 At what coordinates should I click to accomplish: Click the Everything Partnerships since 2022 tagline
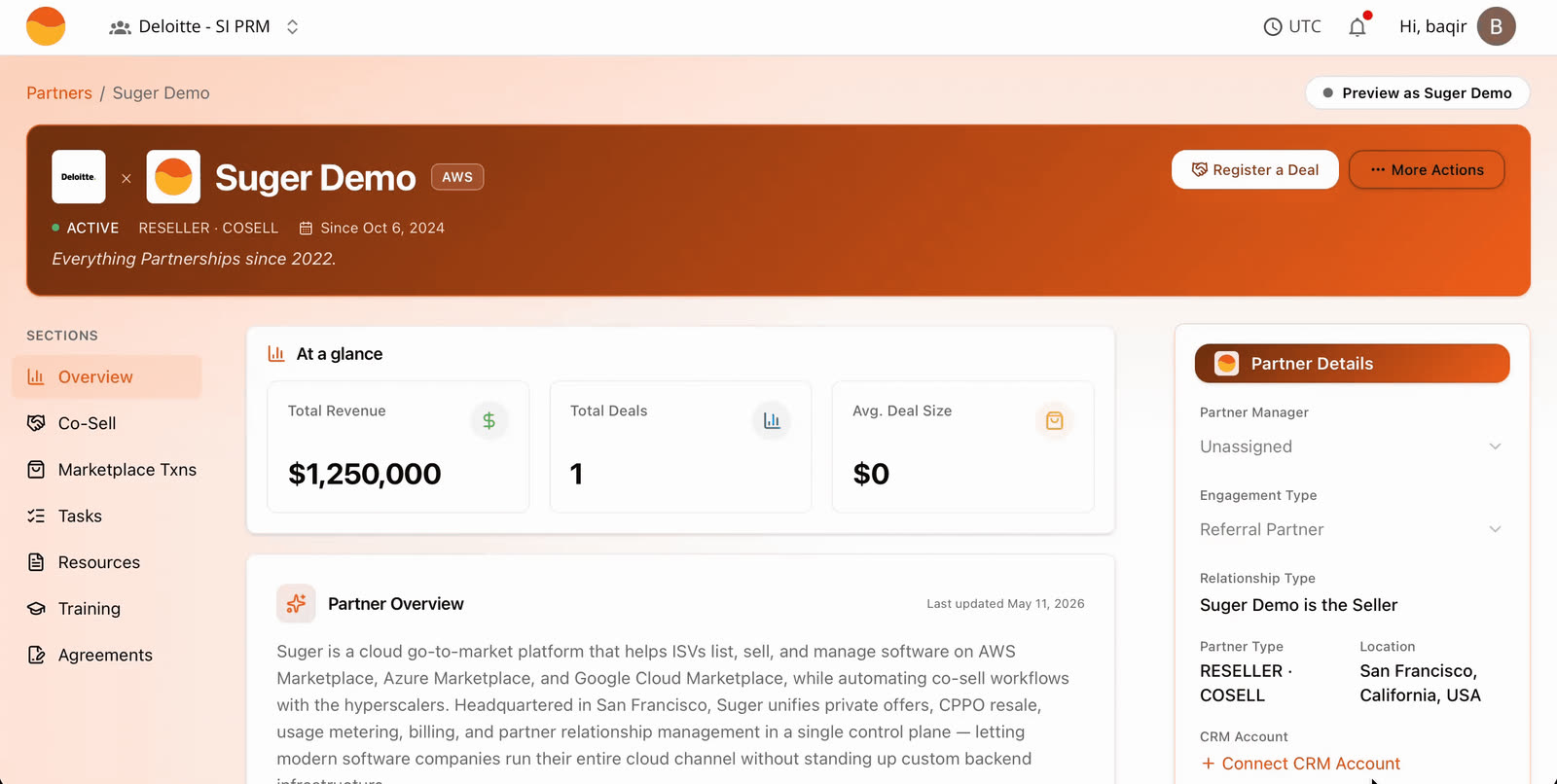coord(194,259)
